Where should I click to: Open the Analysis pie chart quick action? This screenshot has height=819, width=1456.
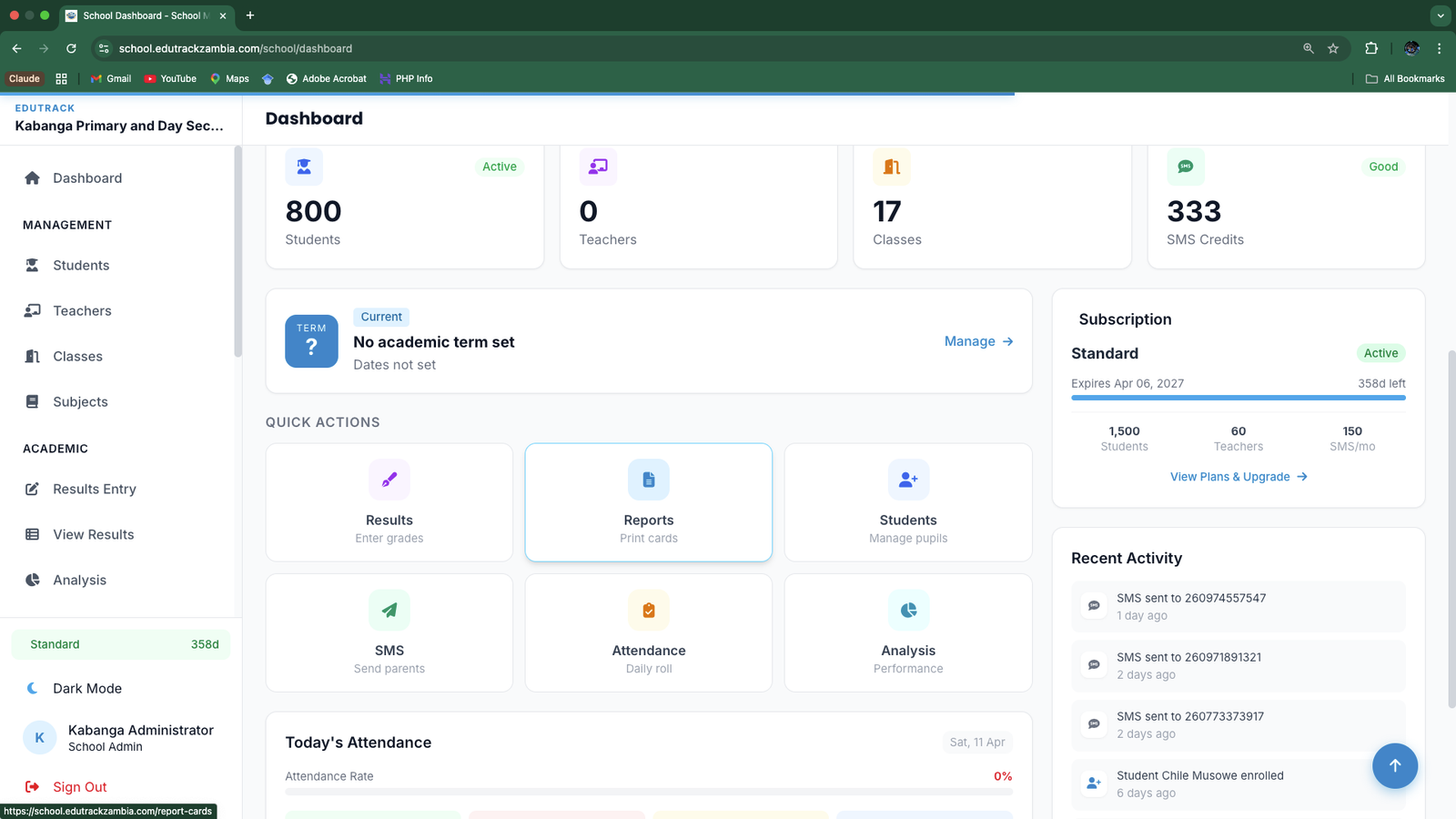tap(907, 610)
